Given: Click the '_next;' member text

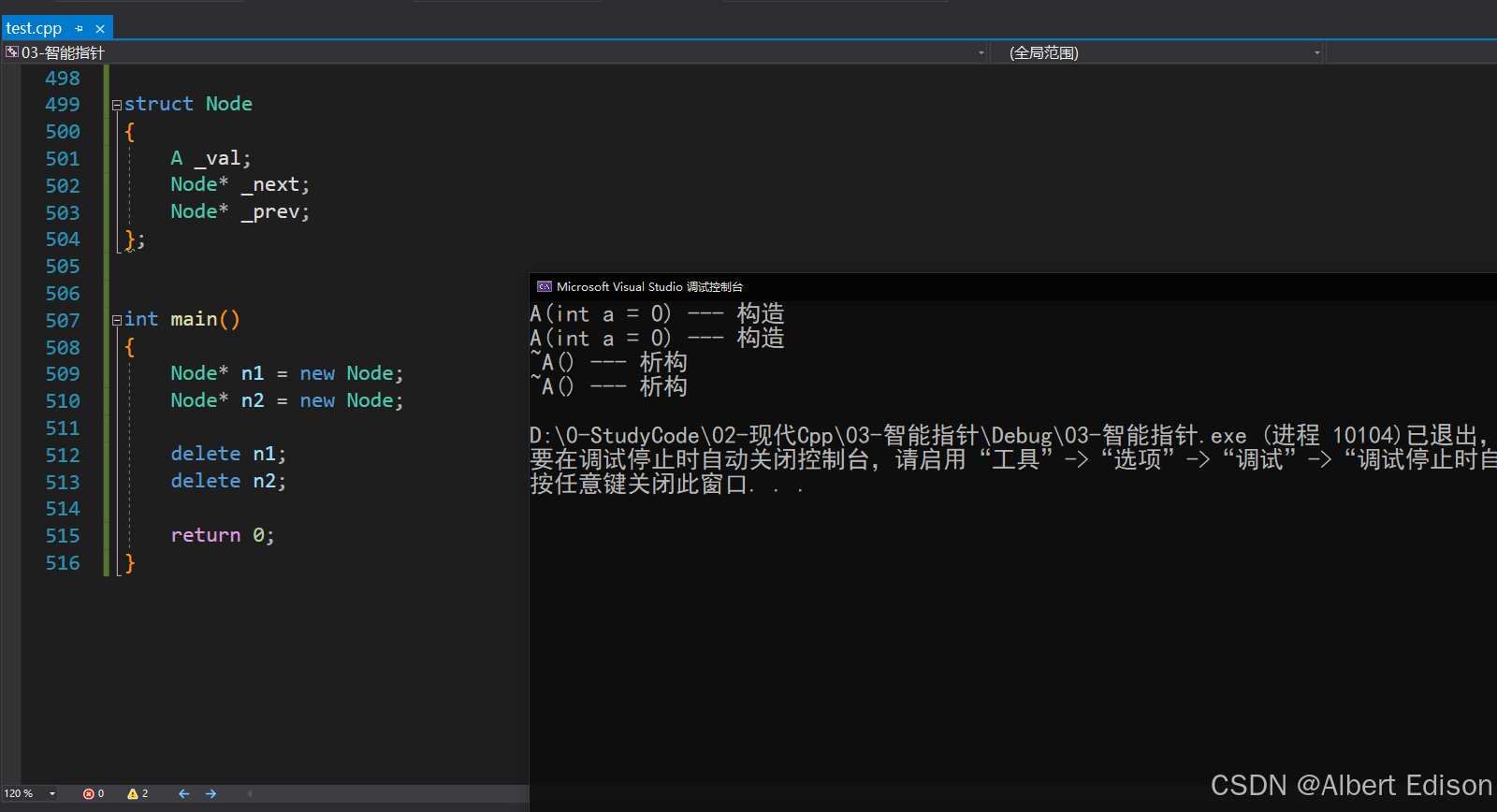Looking at the screenshot, I should point(275,185).
